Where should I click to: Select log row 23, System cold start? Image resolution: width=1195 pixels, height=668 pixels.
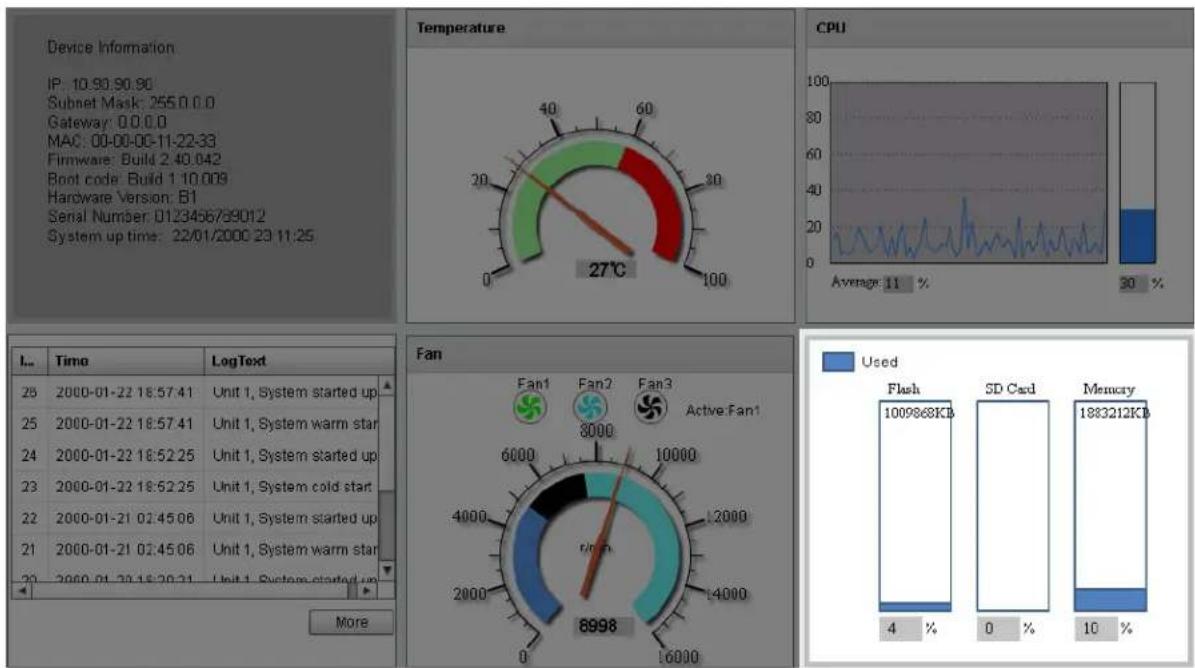click(x=195, y=487)
